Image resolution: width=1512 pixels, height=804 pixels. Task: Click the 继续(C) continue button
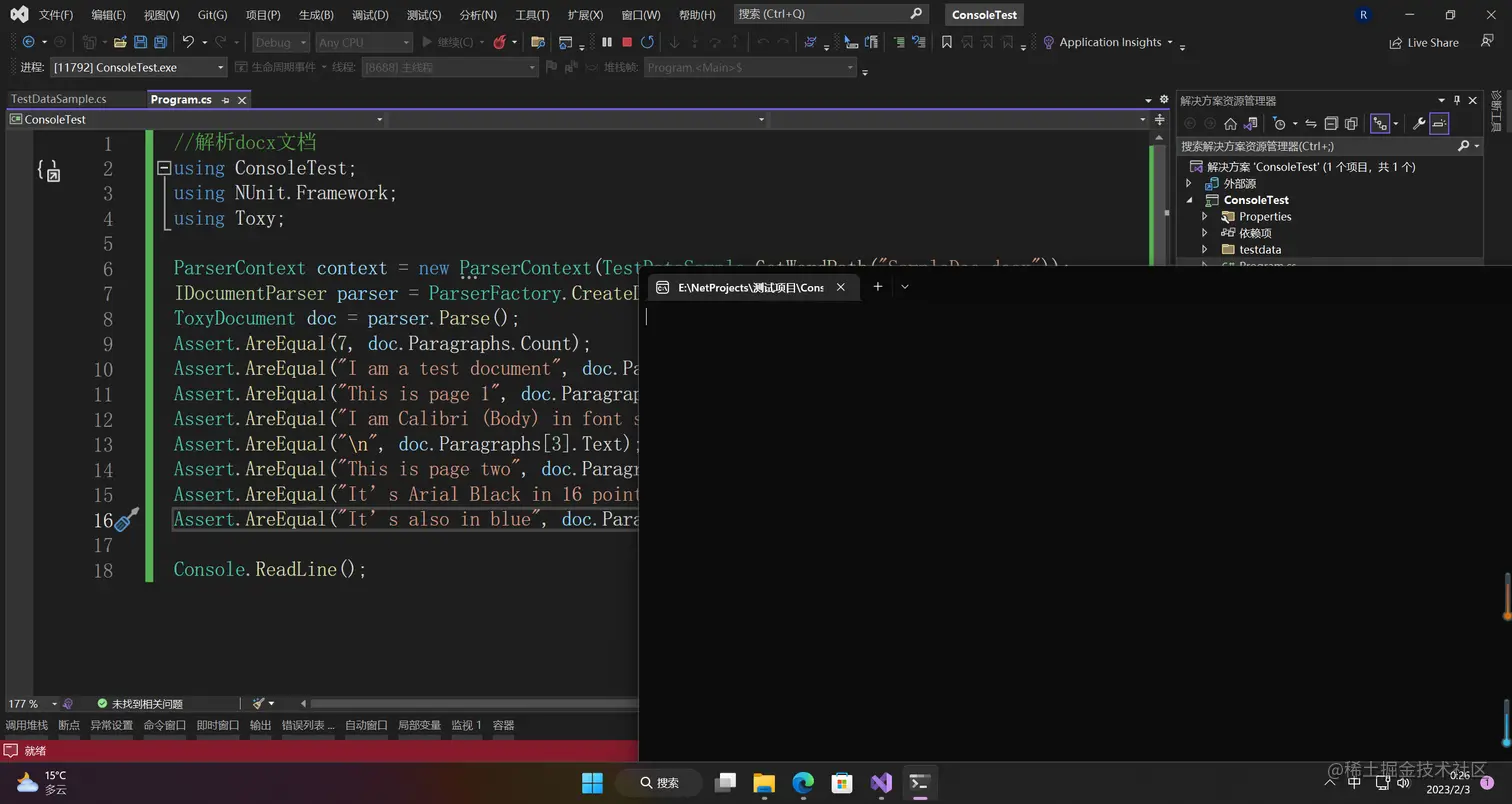pyautogui.click(x=448, y=42)
